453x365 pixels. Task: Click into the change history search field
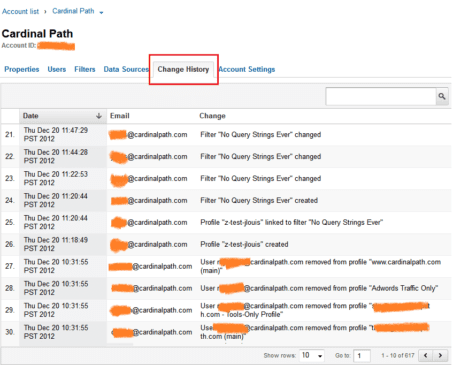tap(381, 96)
